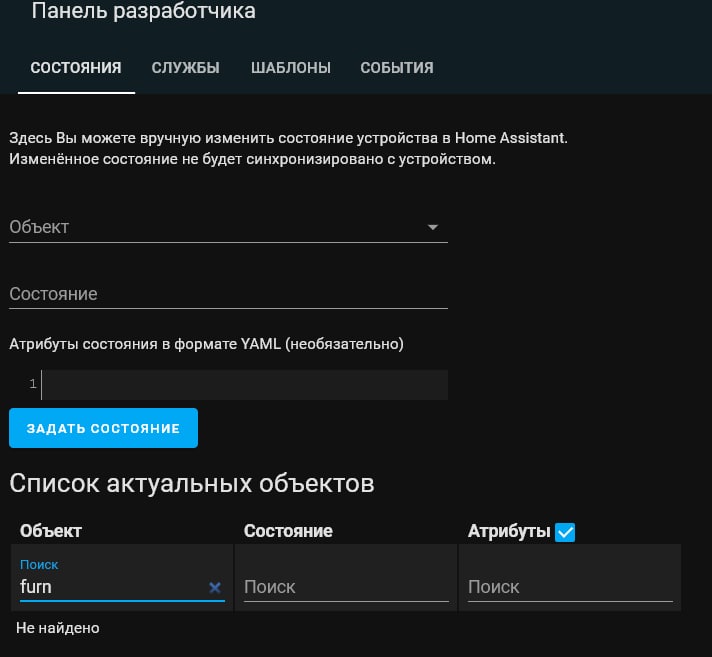Click the "Не найдено" message
This screenshot has height=657, width=712.
point(58,628)
